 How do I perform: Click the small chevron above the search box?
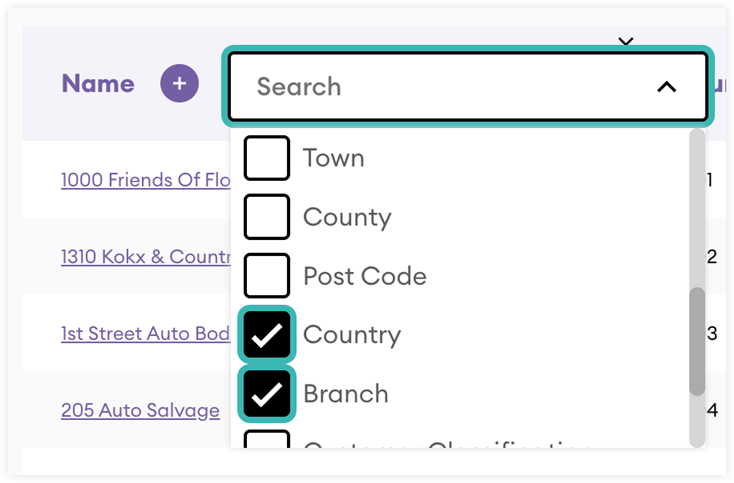pyautogui.click(x=626, y=42)
